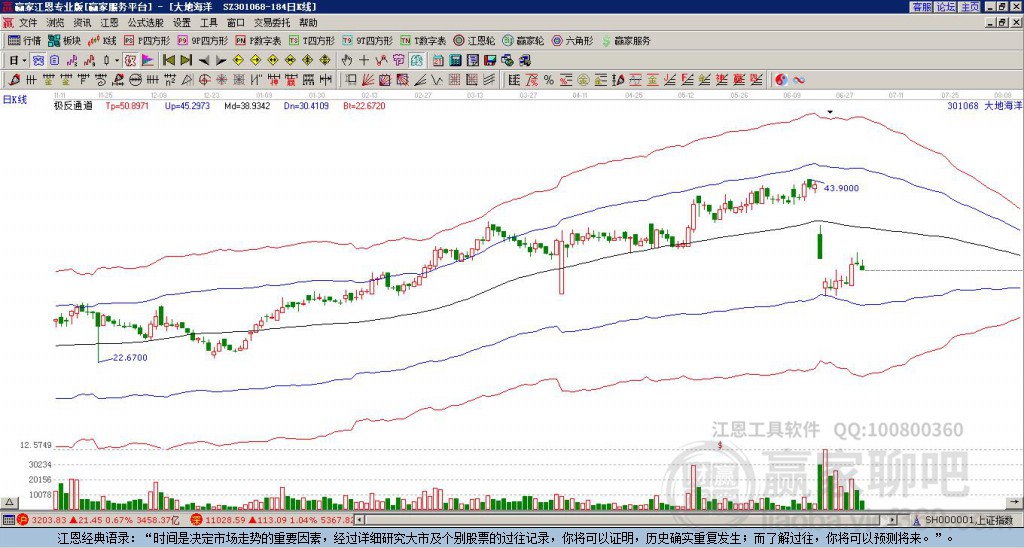Open the P四方形 tool
This screenshot has width=1024, height=548.
[x=147, y=40]
